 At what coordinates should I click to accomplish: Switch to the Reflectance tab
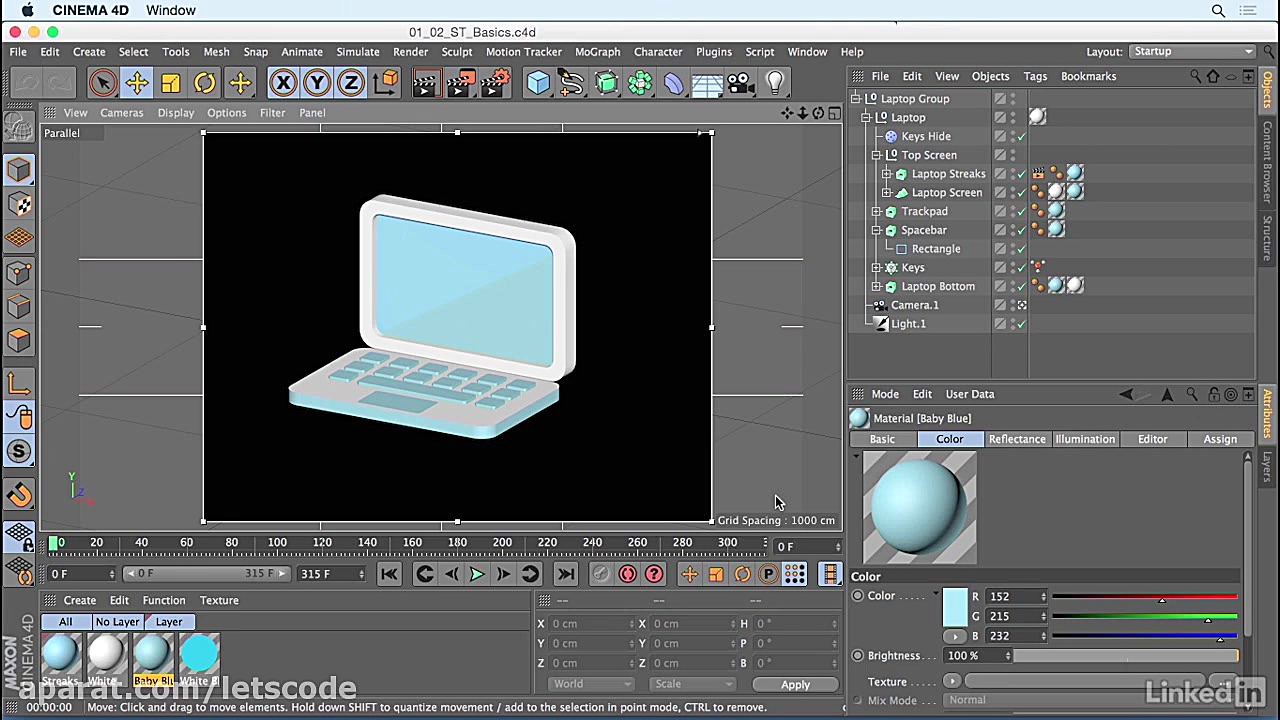click(1016, 439)
